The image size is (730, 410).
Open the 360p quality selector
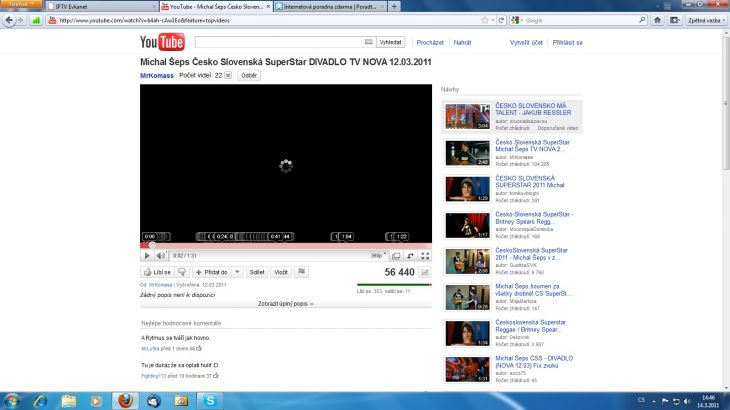click(378, 255)
